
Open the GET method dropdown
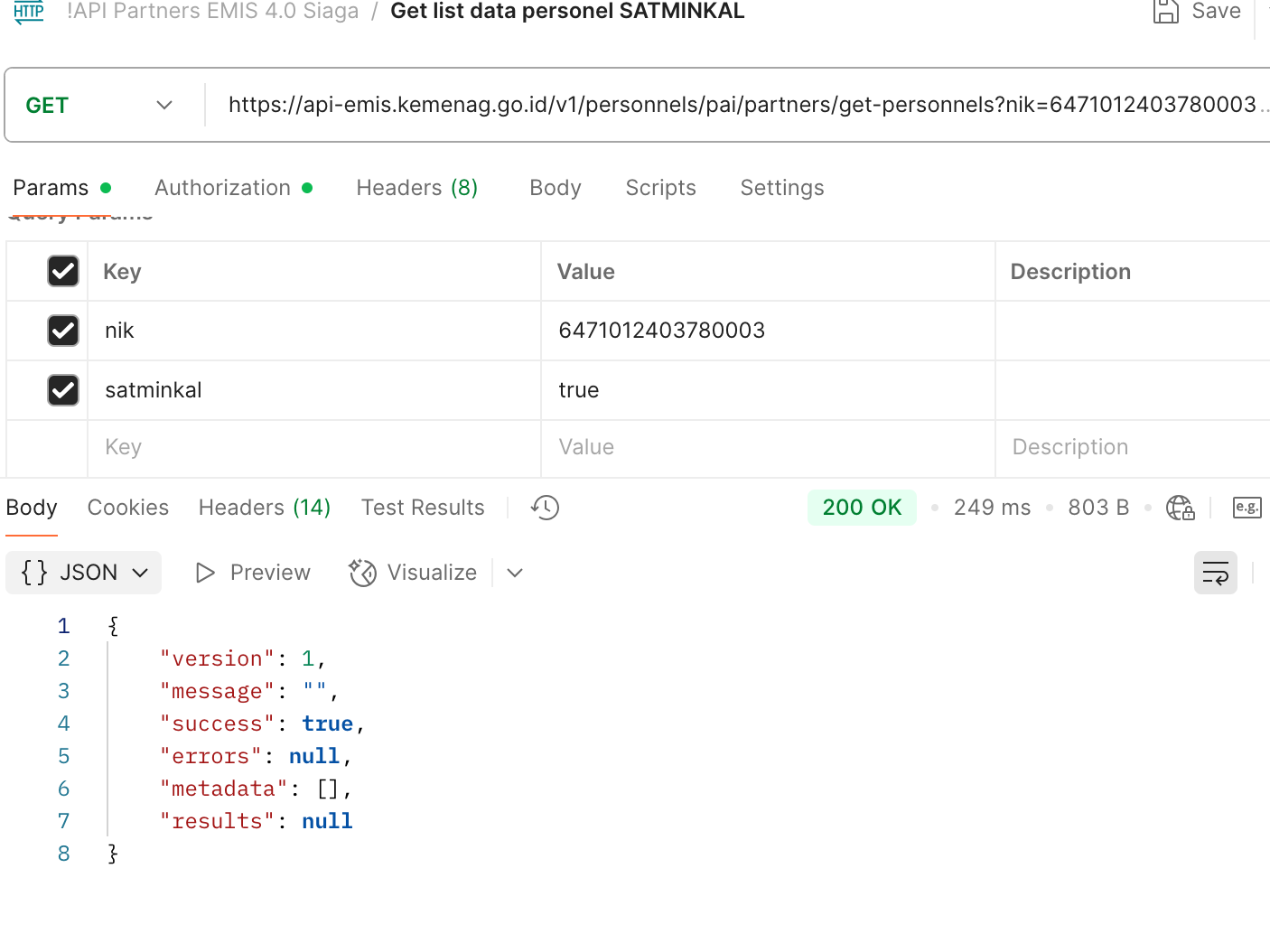(99, 106)
